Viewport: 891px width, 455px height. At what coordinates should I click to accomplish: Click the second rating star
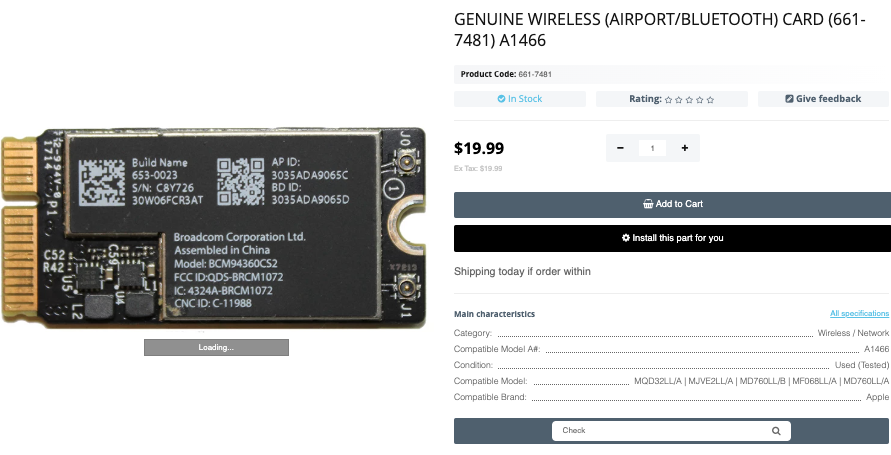point(679,100)
